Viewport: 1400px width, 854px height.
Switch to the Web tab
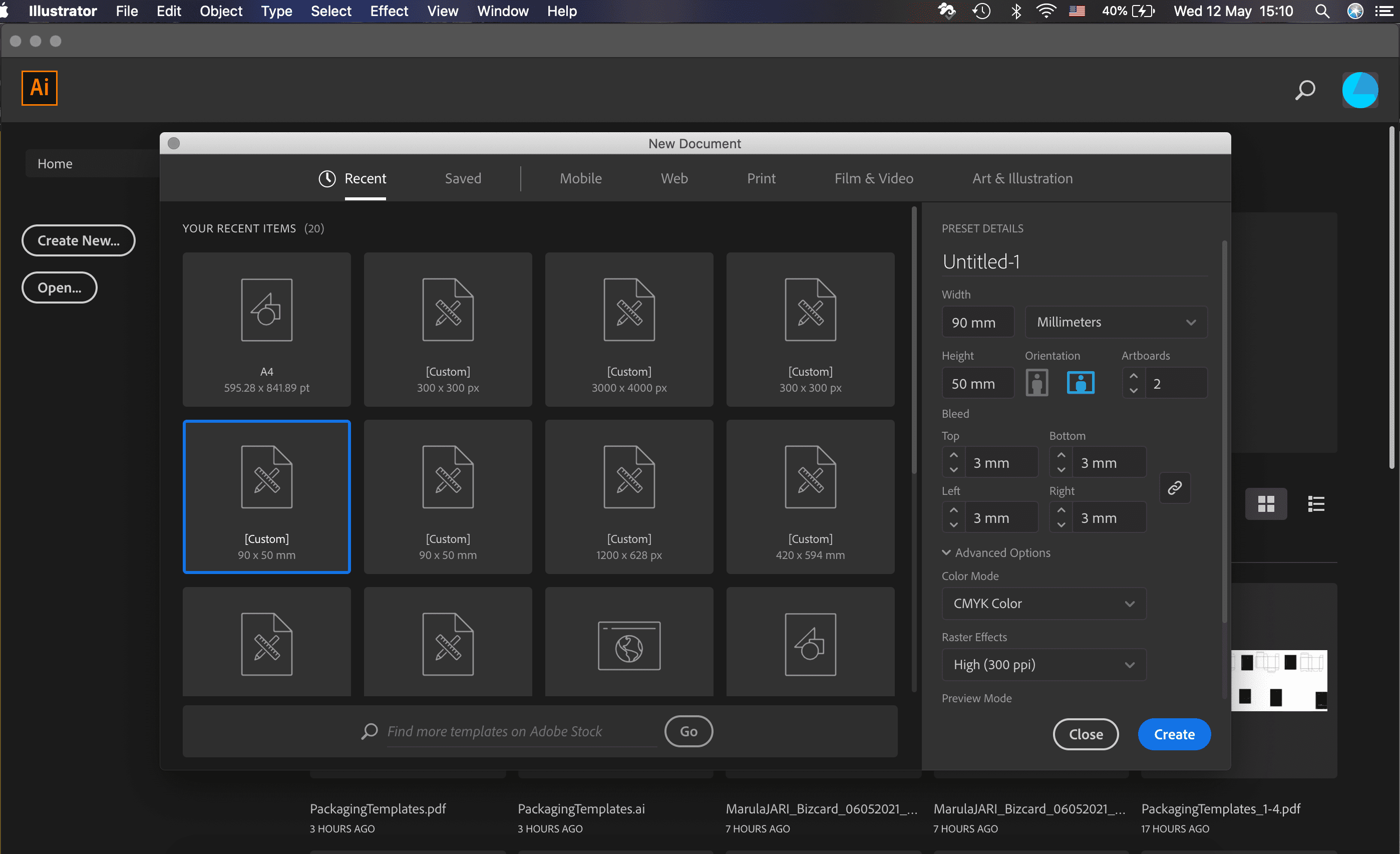(x=674, y=178)
